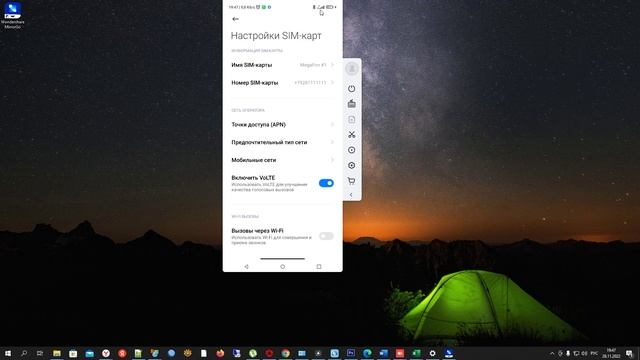
Task: Click the SIM phone number value
Action: (x=310, y=82)
